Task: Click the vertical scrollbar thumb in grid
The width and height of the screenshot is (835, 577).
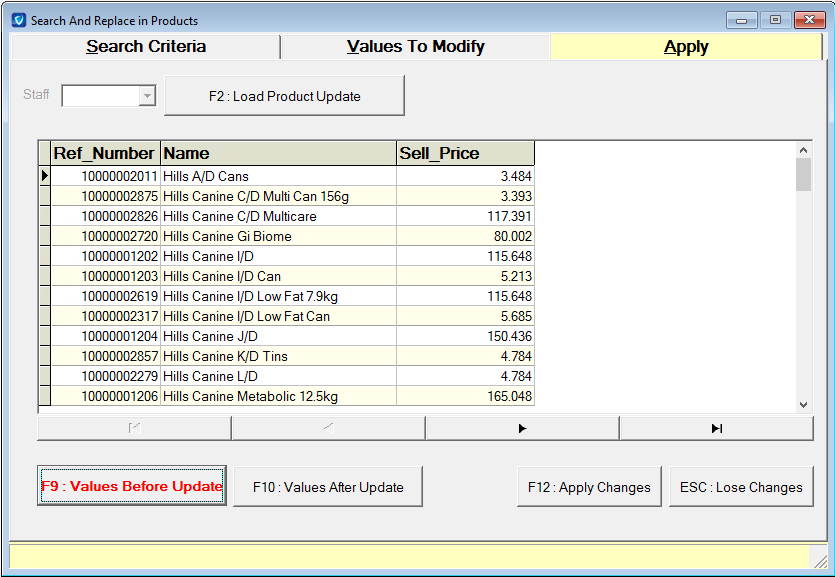Action: click(804, 175)
